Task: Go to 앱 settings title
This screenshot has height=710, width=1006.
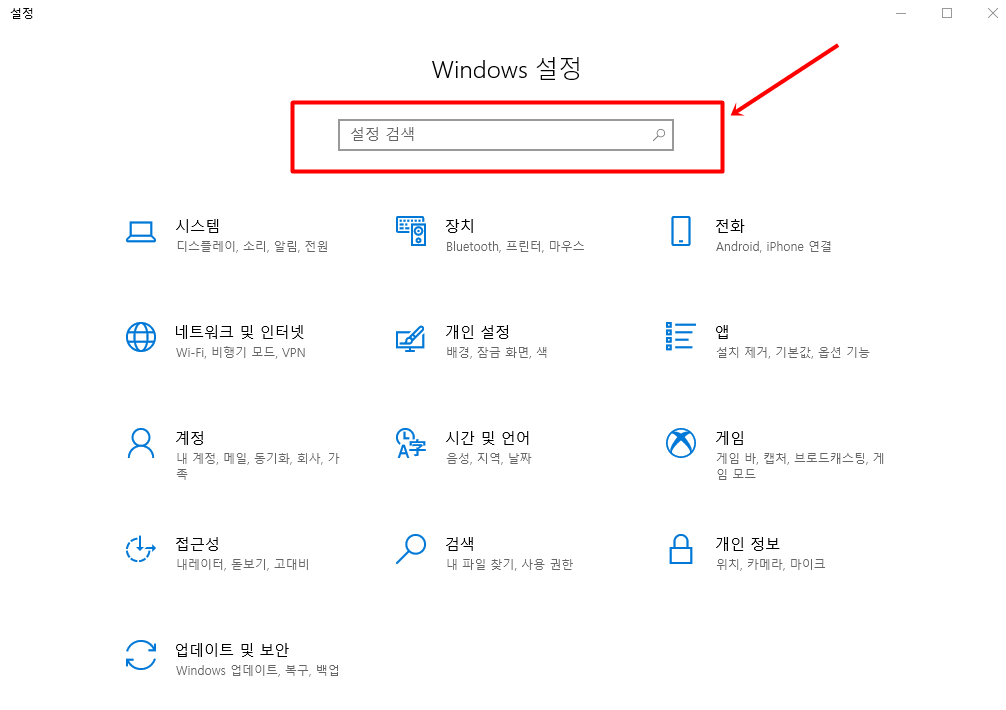Action: (x=722, y=332)
